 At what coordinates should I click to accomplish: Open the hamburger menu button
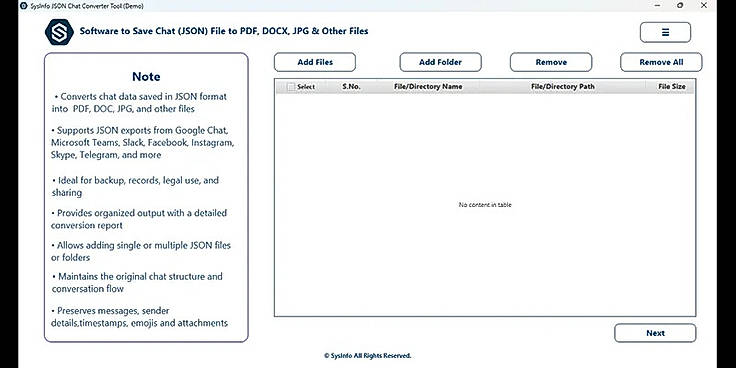coord(665,32)
